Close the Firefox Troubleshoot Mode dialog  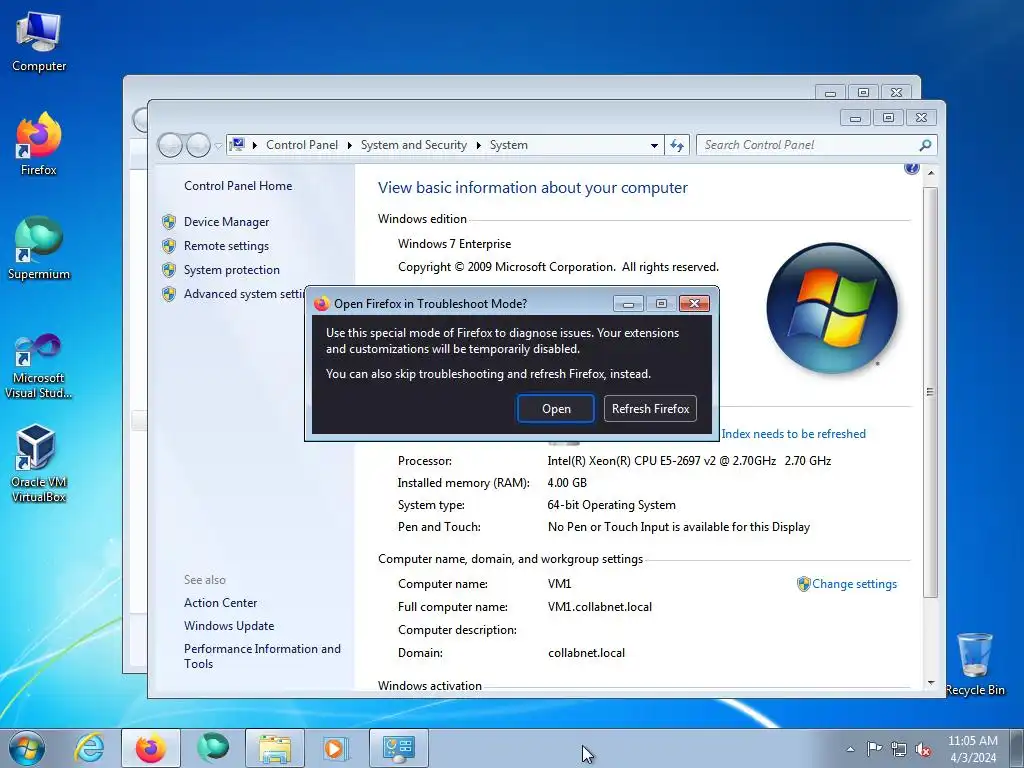[694, 304]
